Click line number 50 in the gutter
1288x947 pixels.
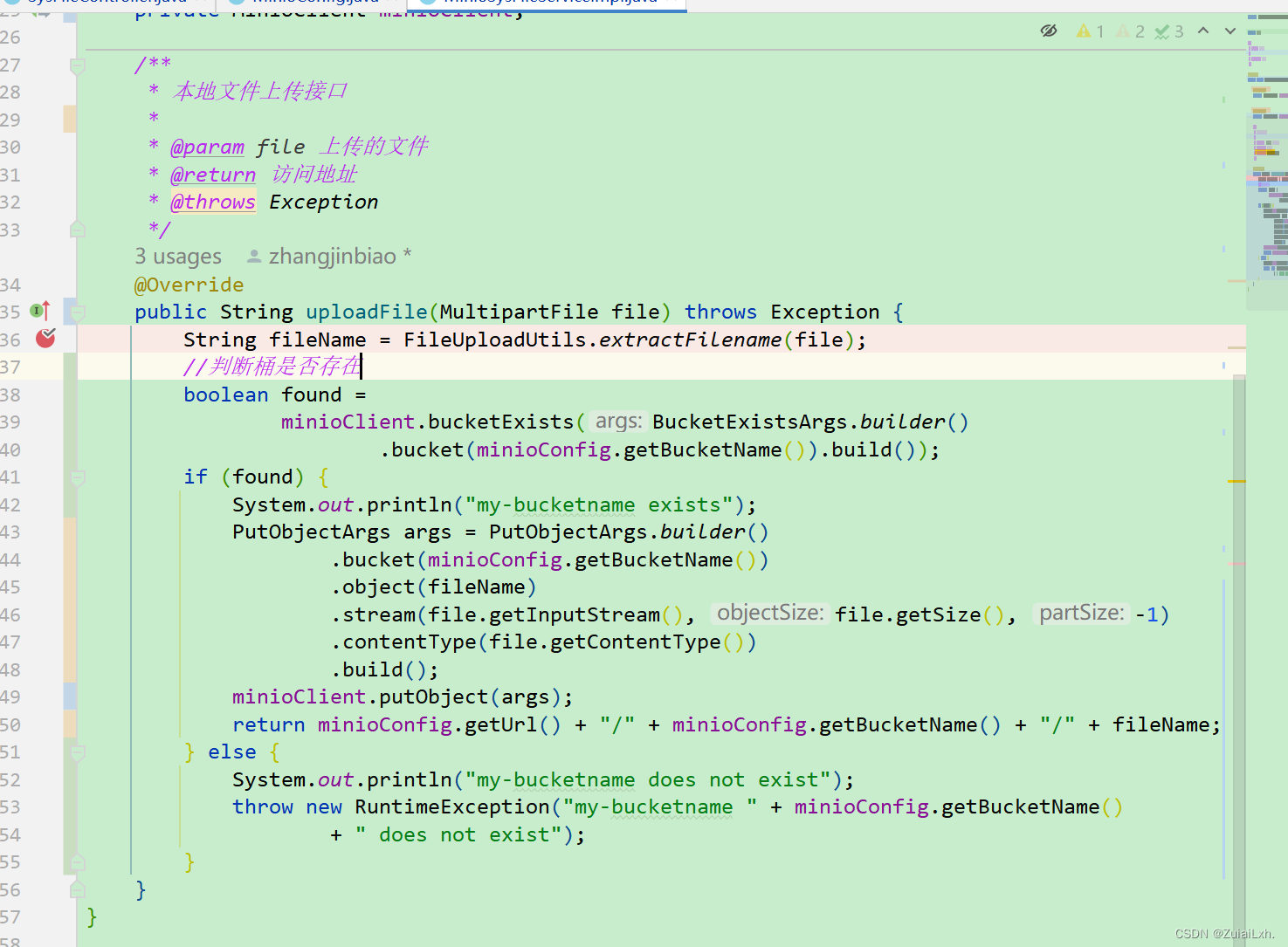click(x=12, y=724)
